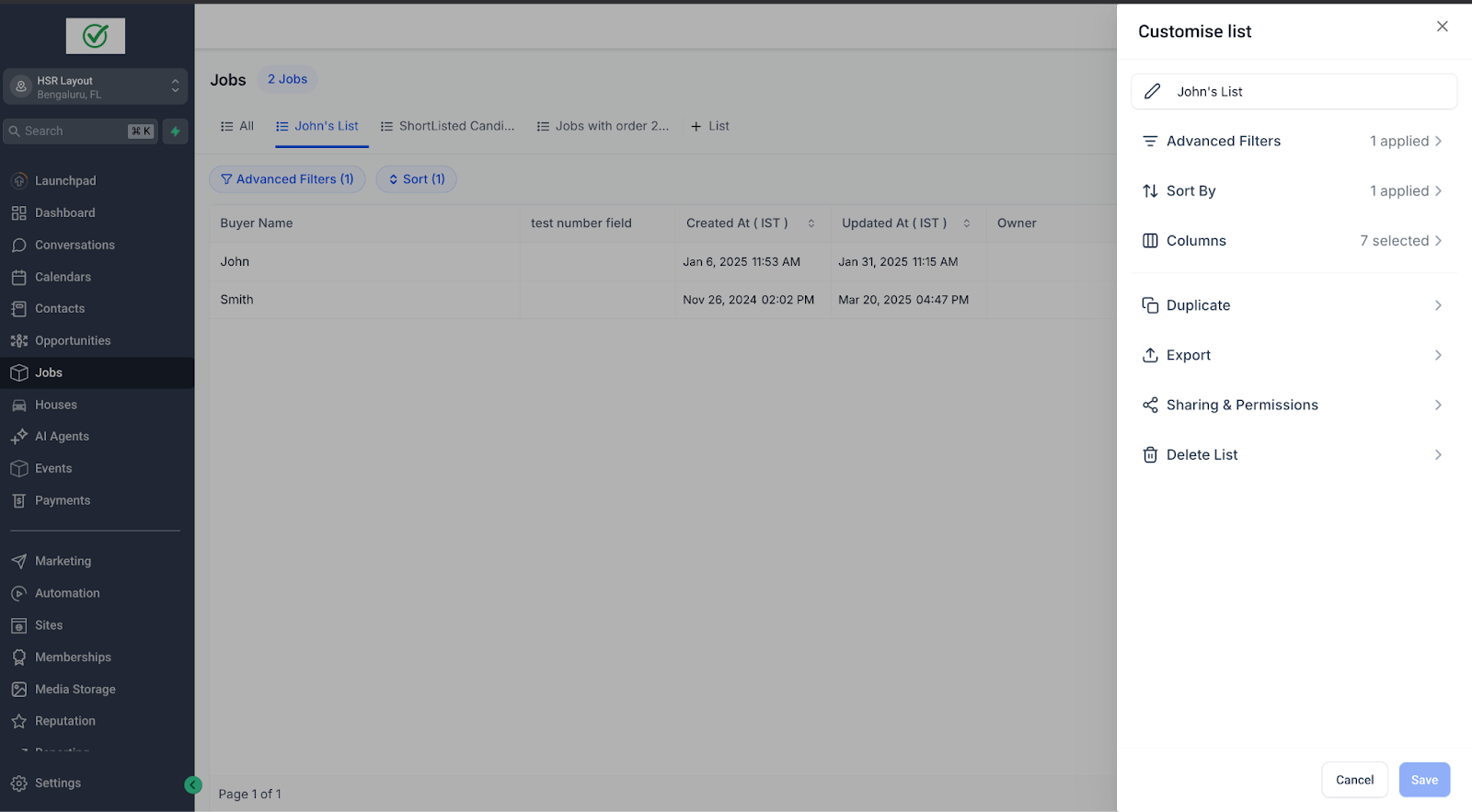This screenshot has height=812, width=1472.
Task: Click the Memberships badge icon
Action: point(19,658)
